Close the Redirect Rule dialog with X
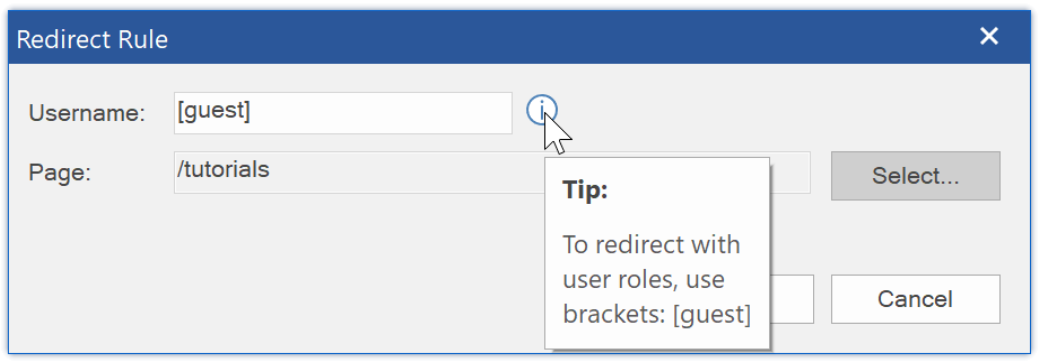Screen dimensions: 1040x363 [989, 36]
